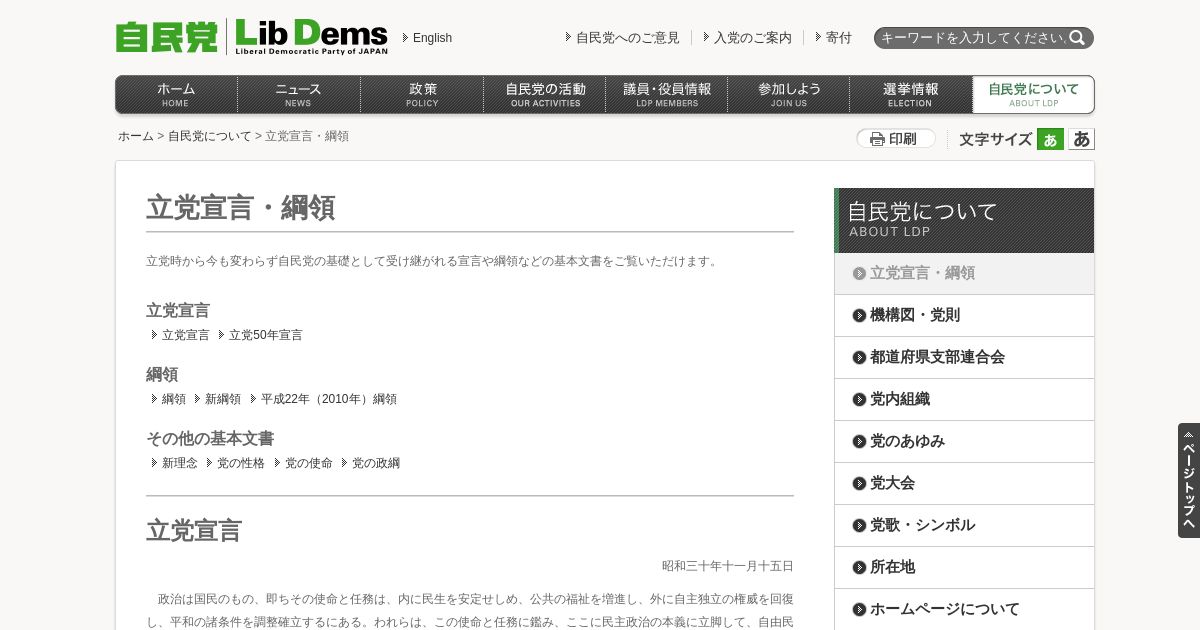1200x630 pixels.
Task: Select the small green あ text size
Action: click(x=1050, y=139)
